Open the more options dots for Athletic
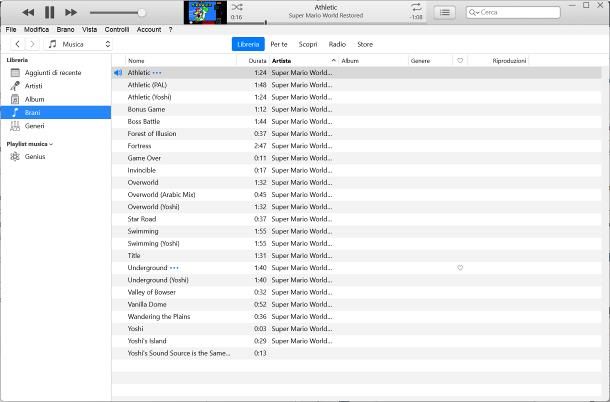 click(157, 73)
